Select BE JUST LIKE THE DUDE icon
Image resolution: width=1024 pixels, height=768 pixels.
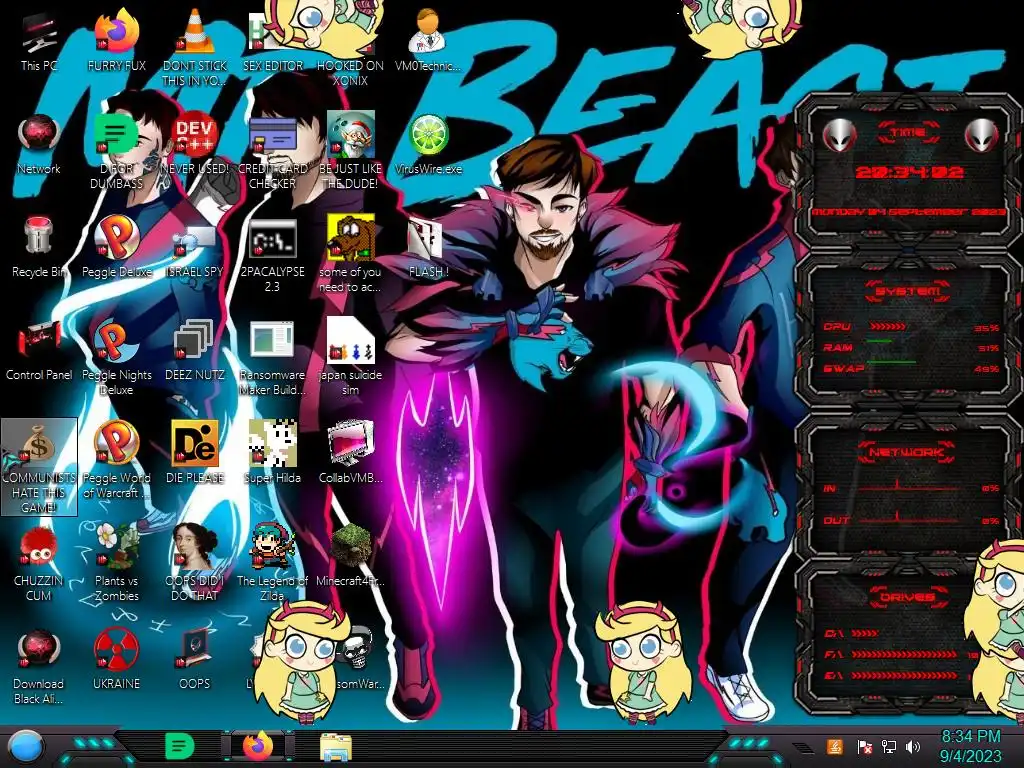tap(350, 151)
